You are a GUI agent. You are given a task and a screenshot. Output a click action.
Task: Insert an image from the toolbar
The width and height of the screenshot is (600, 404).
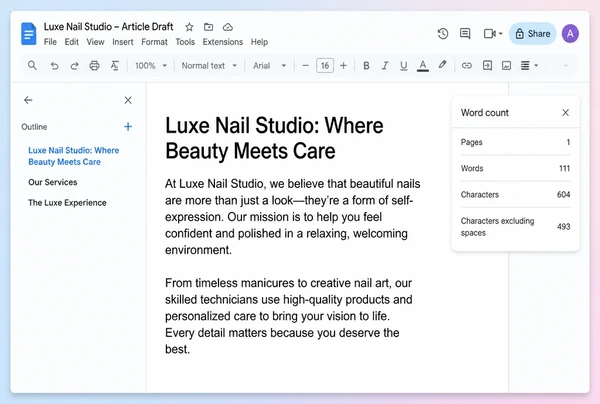506,66
